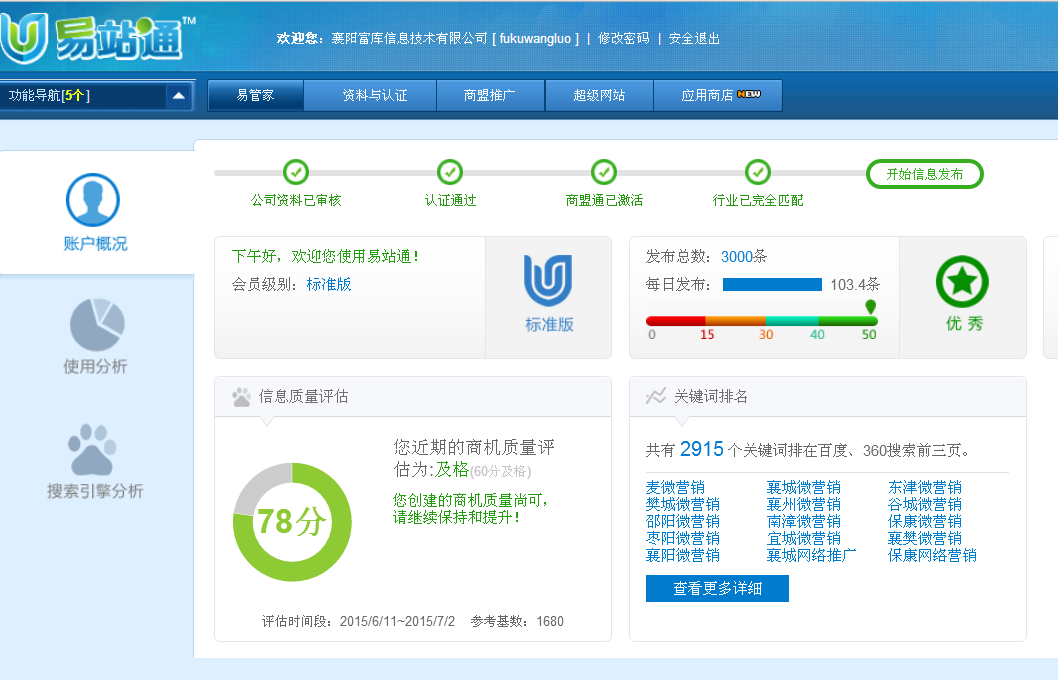Switch to the 商盟推广 tab
Screen dimensions: 1058x680
tap(491, 95)
